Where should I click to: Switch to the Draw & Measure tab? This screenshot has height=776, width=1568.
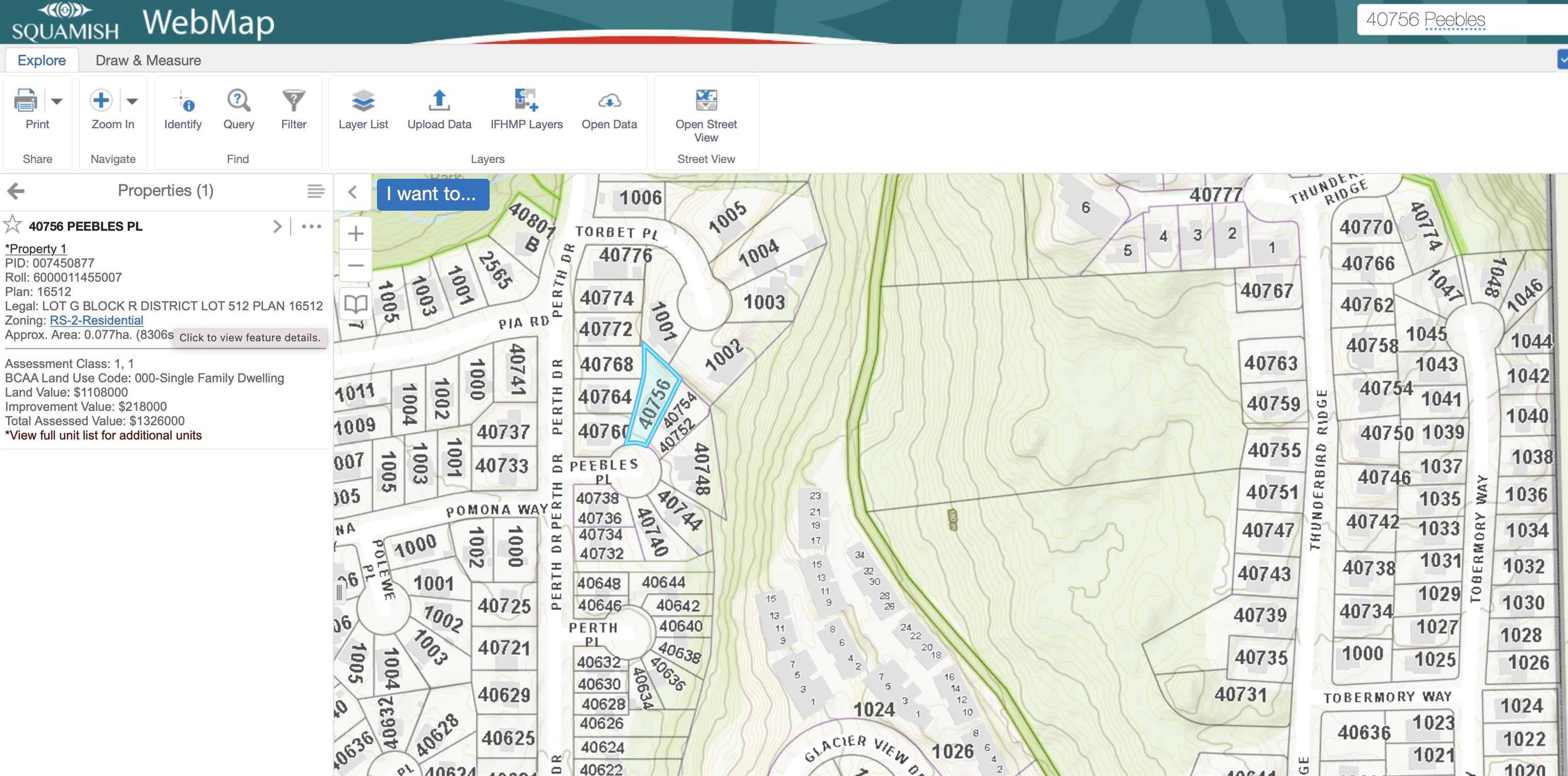click(148, 60)
